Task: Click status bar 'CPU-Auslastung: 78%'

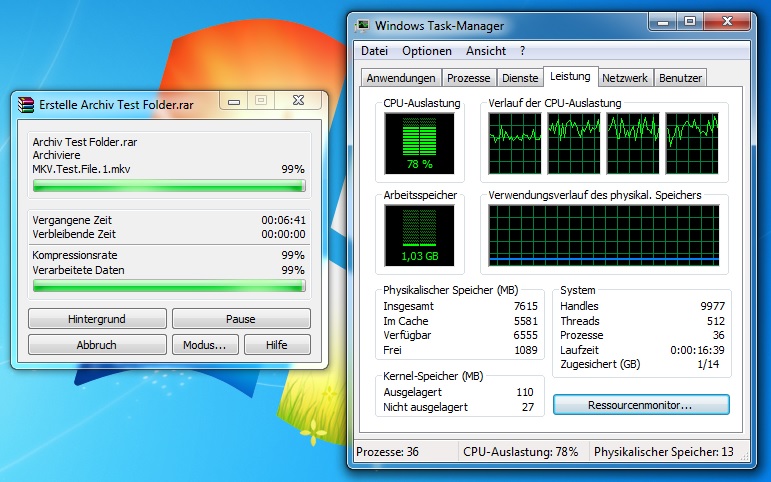Action: pos(521,452)
